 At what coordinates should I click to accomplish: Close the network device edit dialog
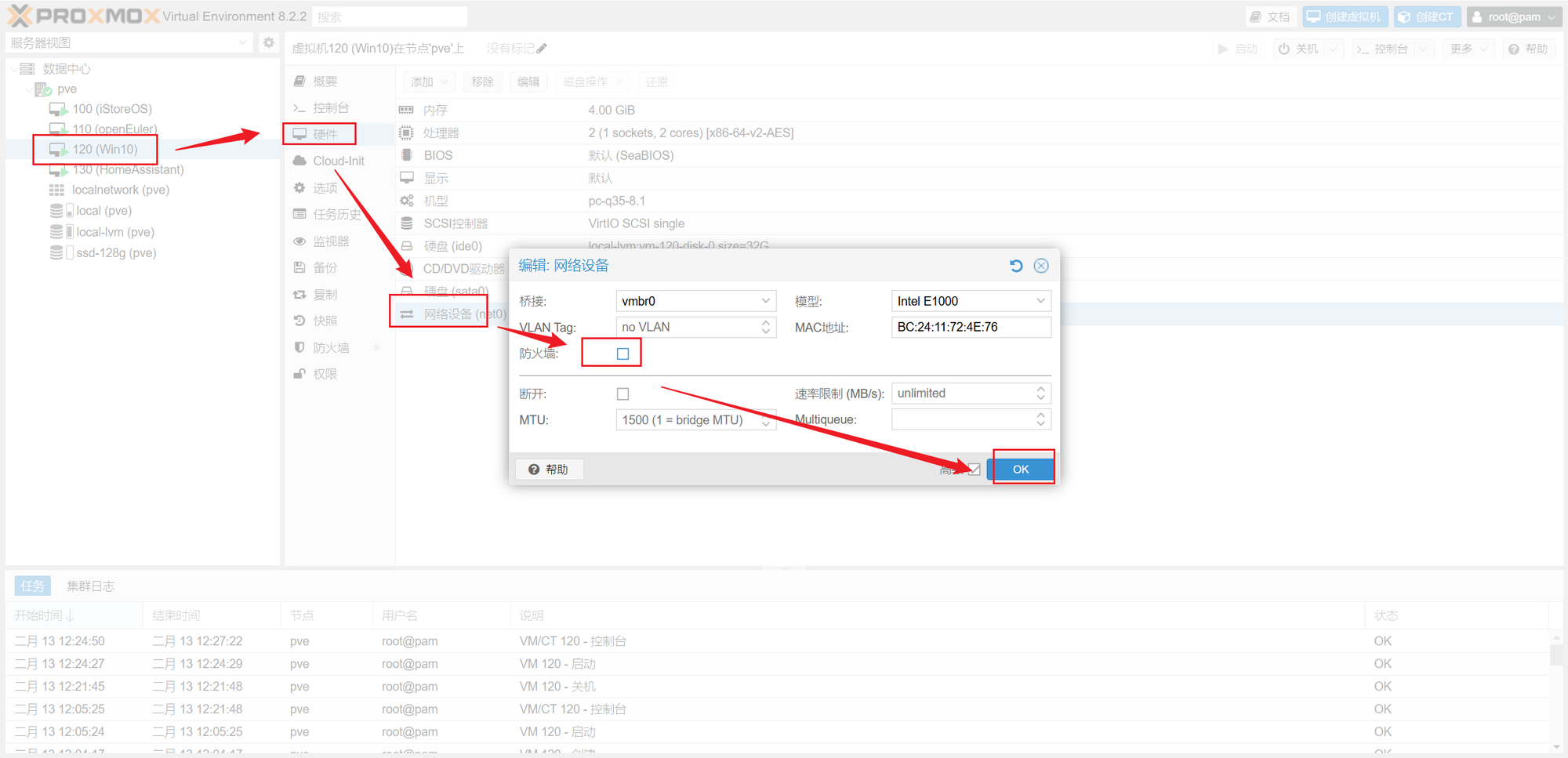[x=1041, y=266]
